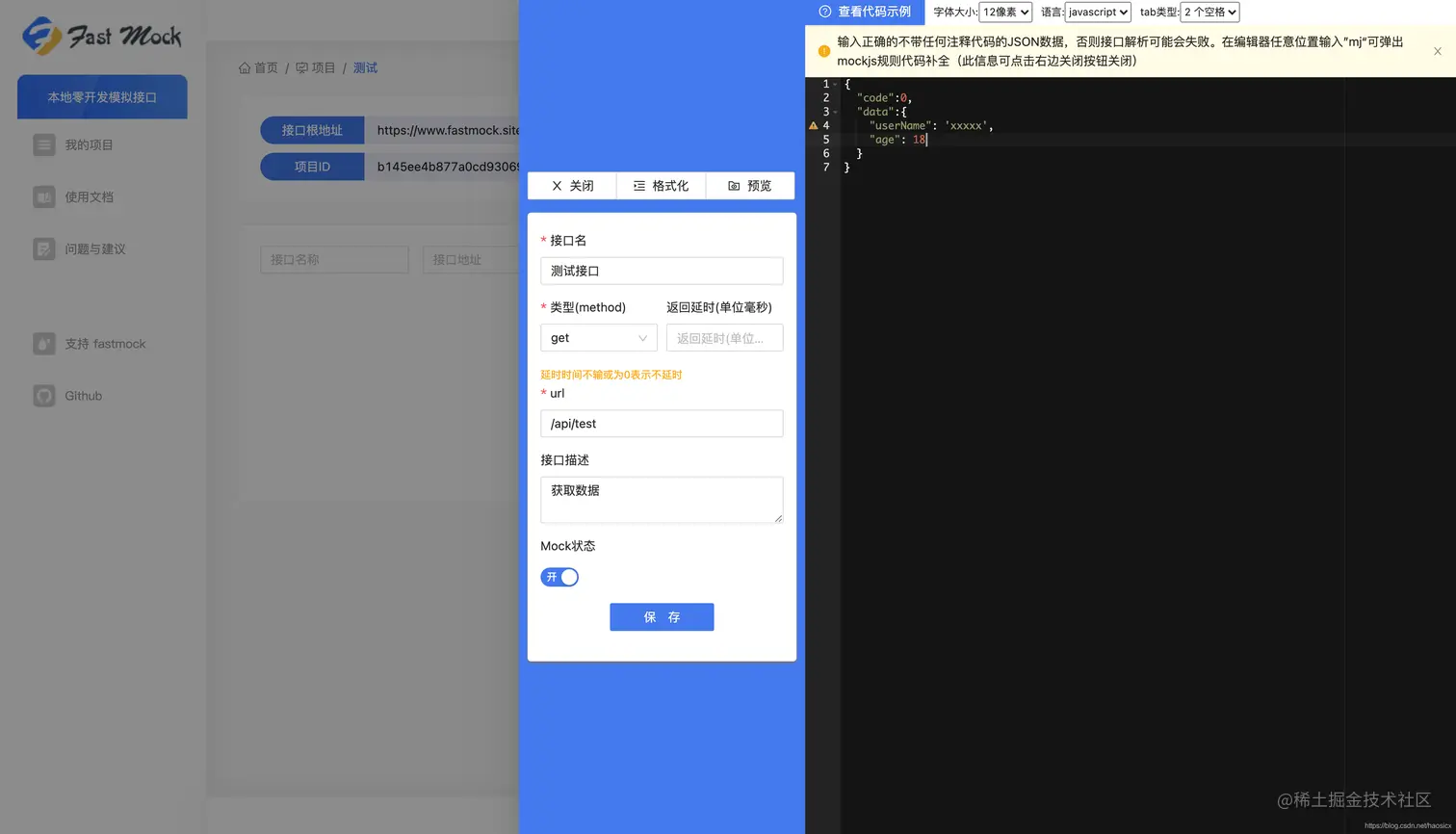This screenshot has height=834, width=1456.
Task: Click the warning icon on editor line 4
Action: (814, 125)
